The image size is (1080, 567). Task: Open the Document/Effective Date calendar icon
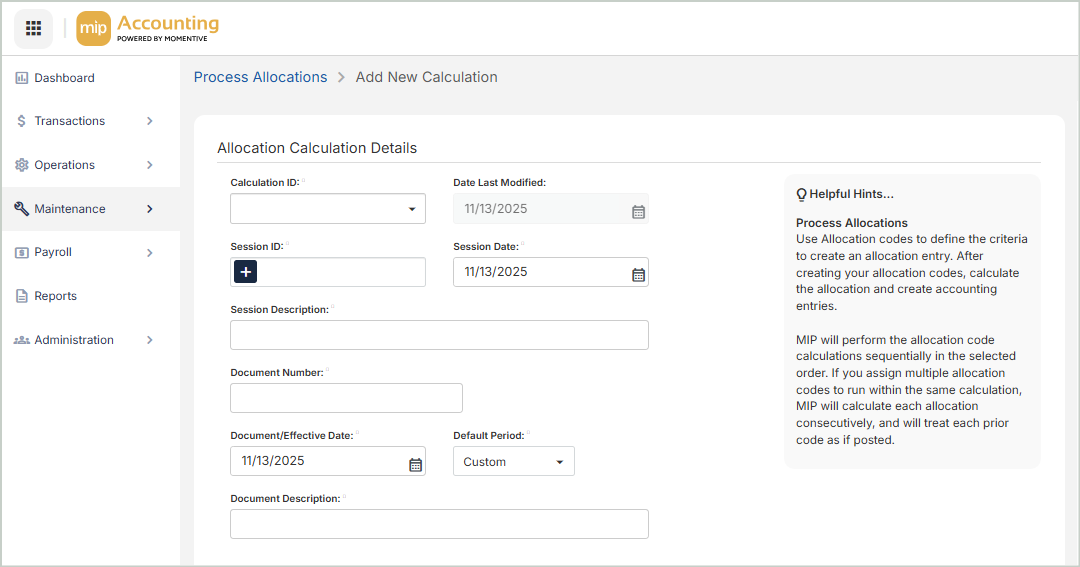(415, 464)
